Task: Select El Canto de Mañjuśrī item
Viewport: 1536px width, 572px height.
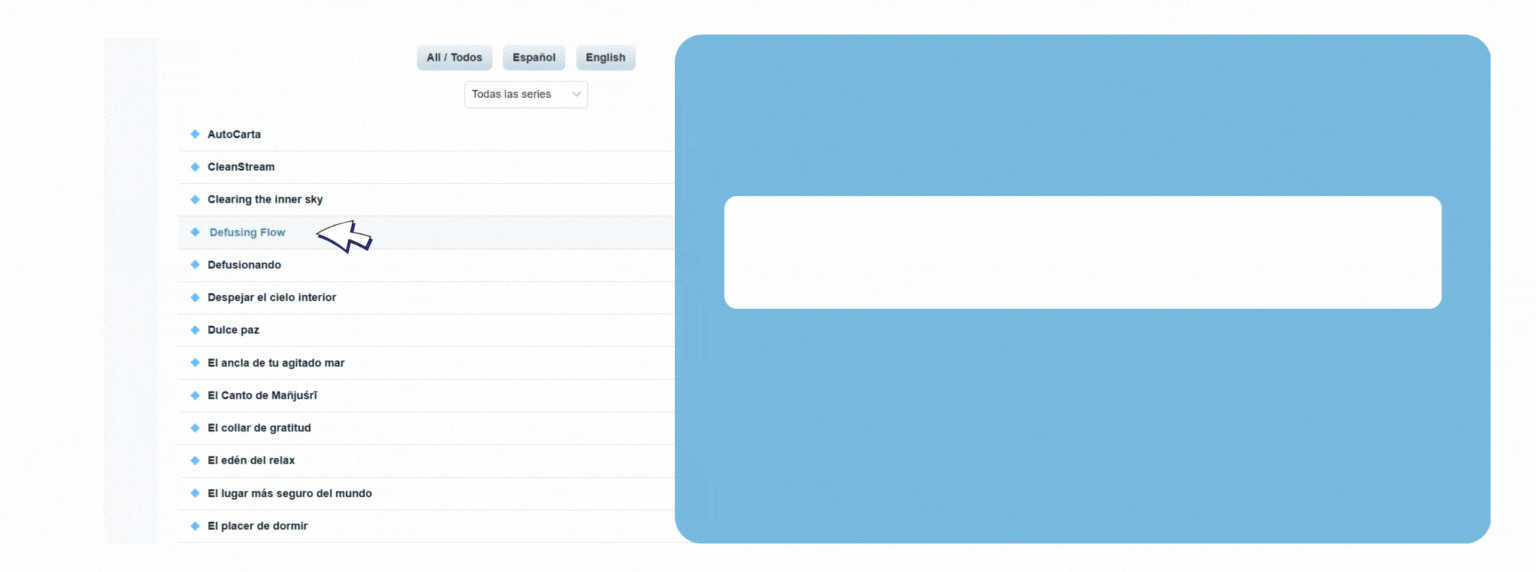Action: [x=262, y=395]
